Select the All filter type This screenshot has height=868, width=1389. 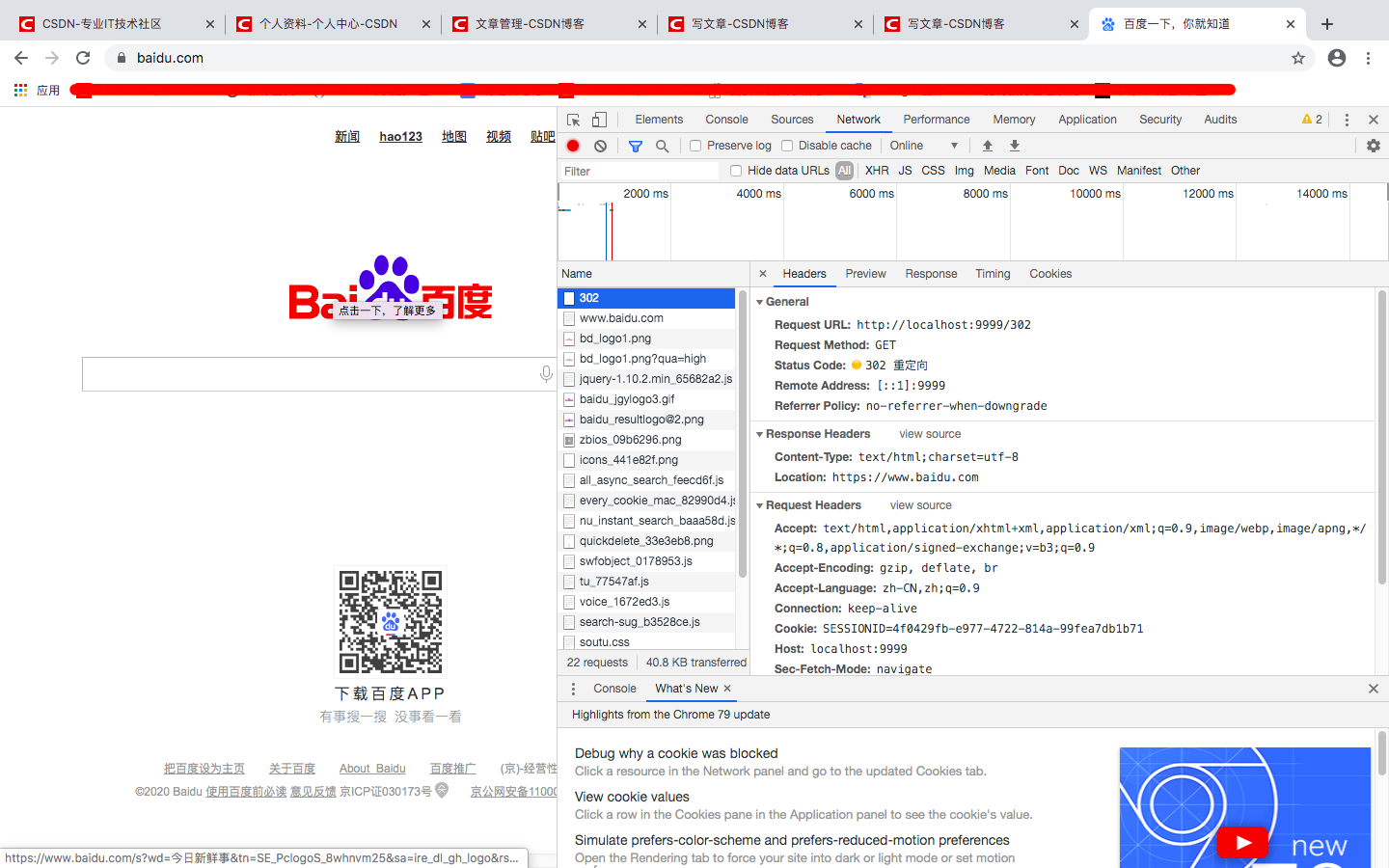click(845, 171)
